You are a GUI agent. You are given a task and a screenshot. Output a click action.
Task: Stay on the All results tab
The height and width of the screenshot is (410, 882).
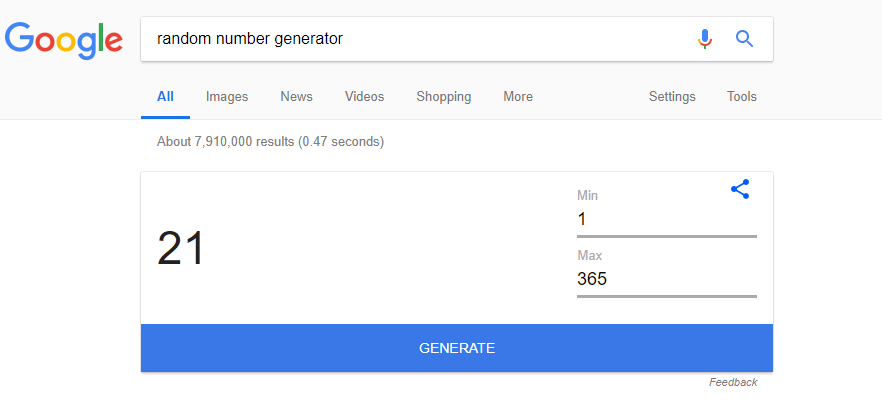pos(165,97)
